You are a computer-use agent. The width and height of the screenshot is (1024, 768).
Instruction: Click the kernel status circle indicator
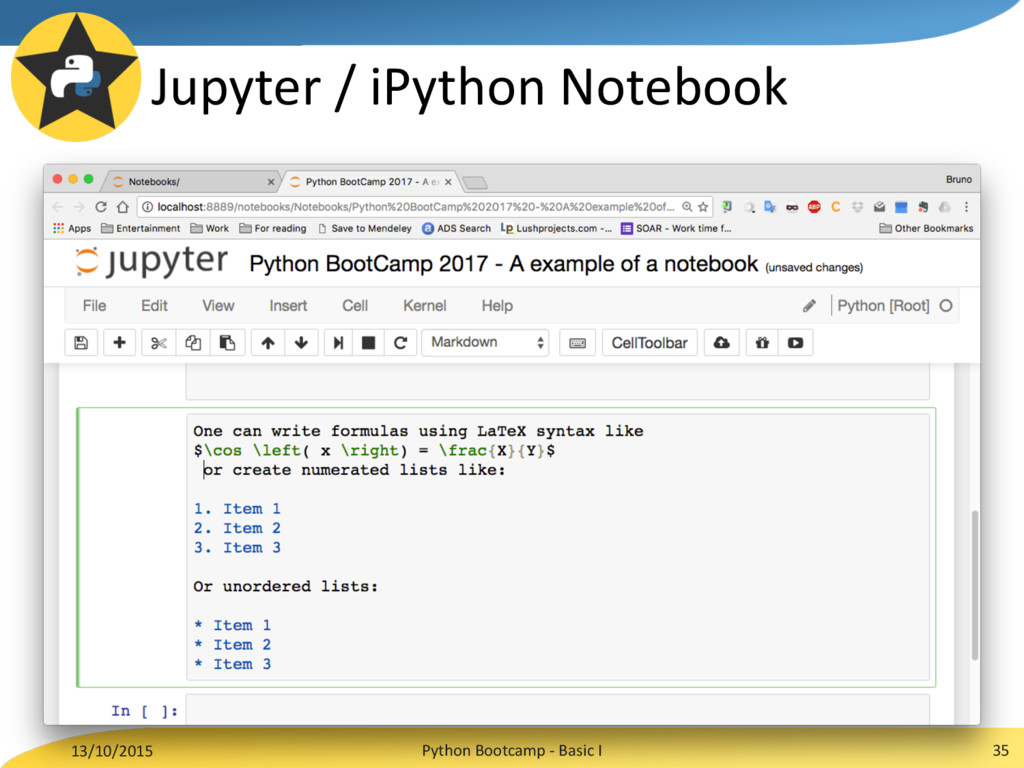(946, 306)
